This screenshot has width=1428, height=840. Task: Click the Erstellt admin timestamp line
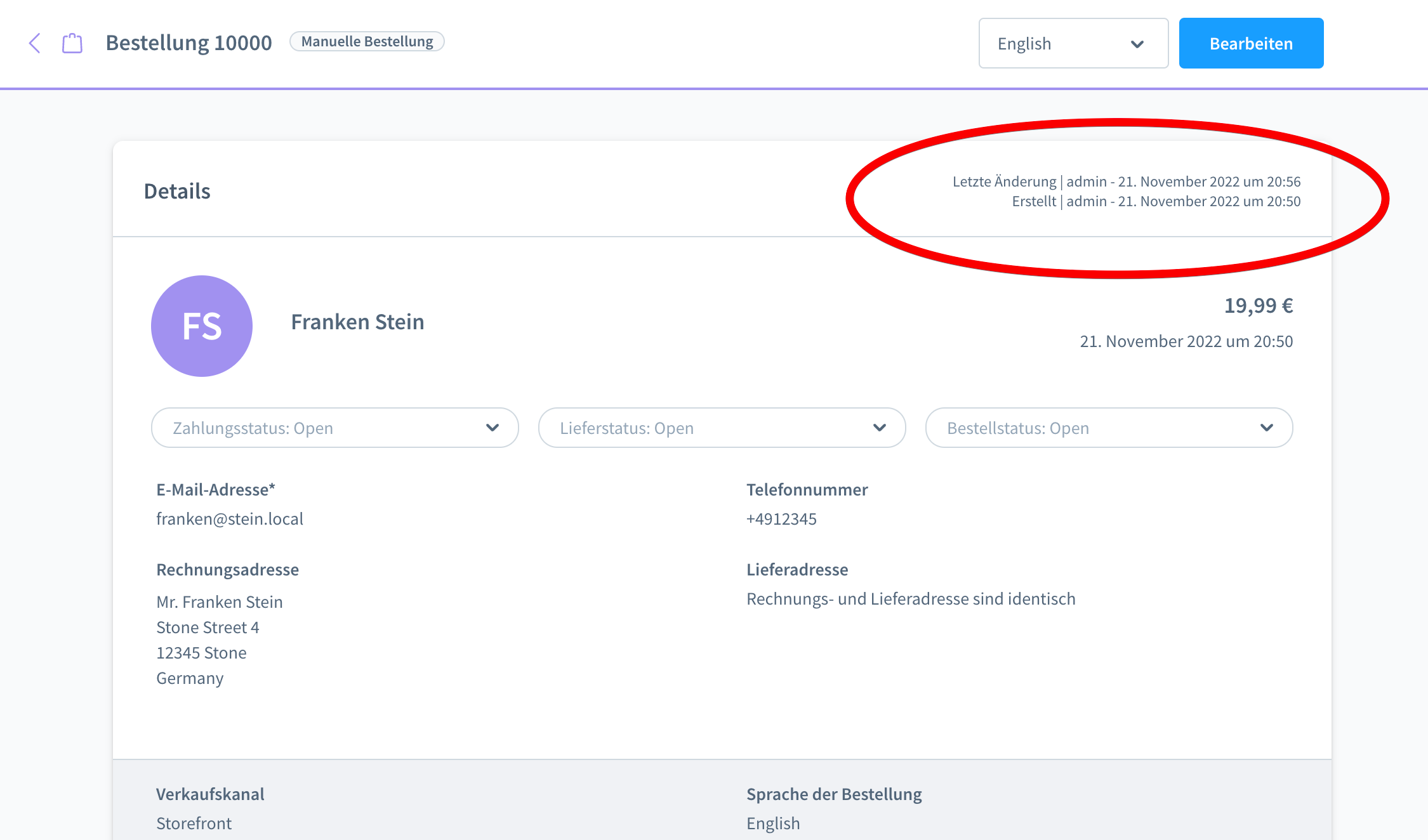(1156, 201)
